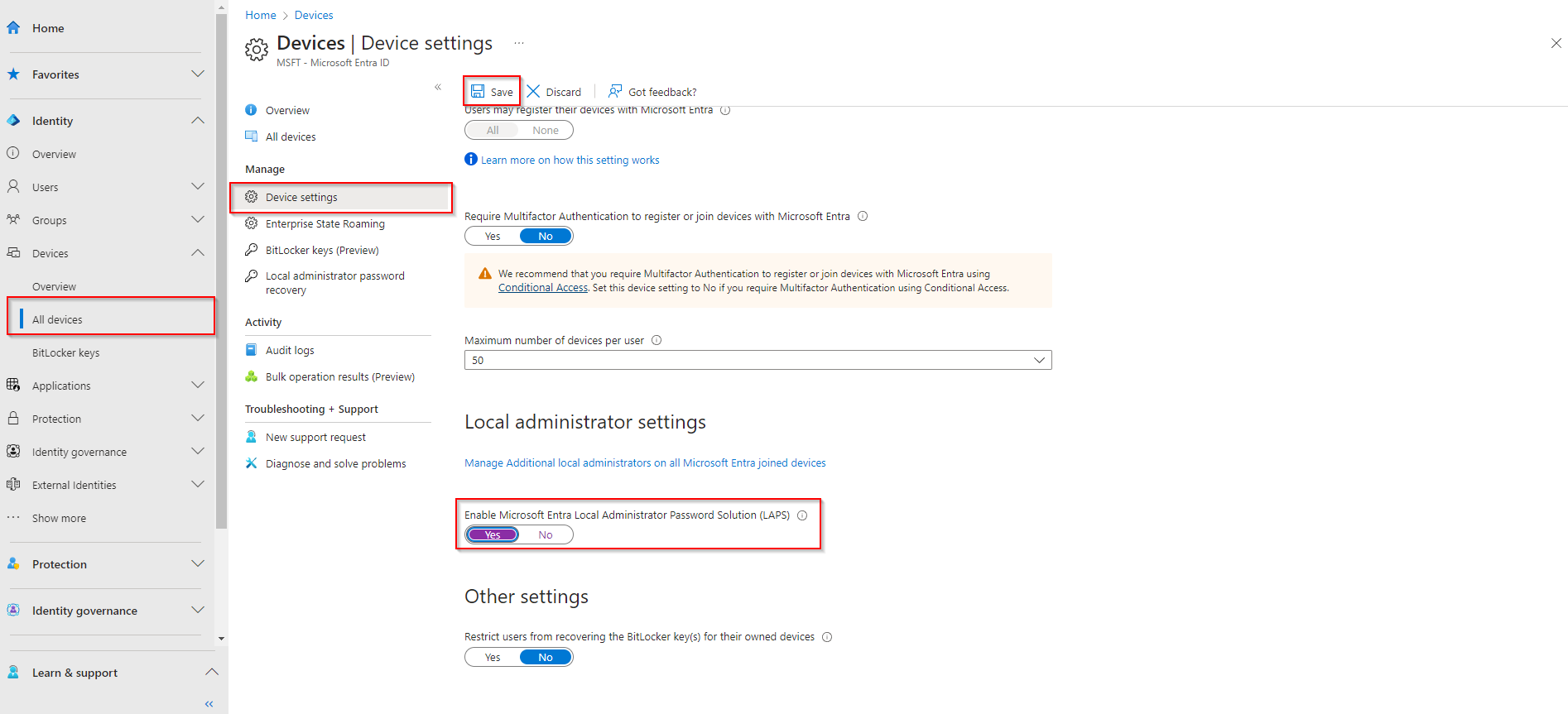Image resolution: width=1568 pixels, height=714 pixels.
Task: Set Restrict BitLocker recovery to Yes
Action: (x=493, y=657)
